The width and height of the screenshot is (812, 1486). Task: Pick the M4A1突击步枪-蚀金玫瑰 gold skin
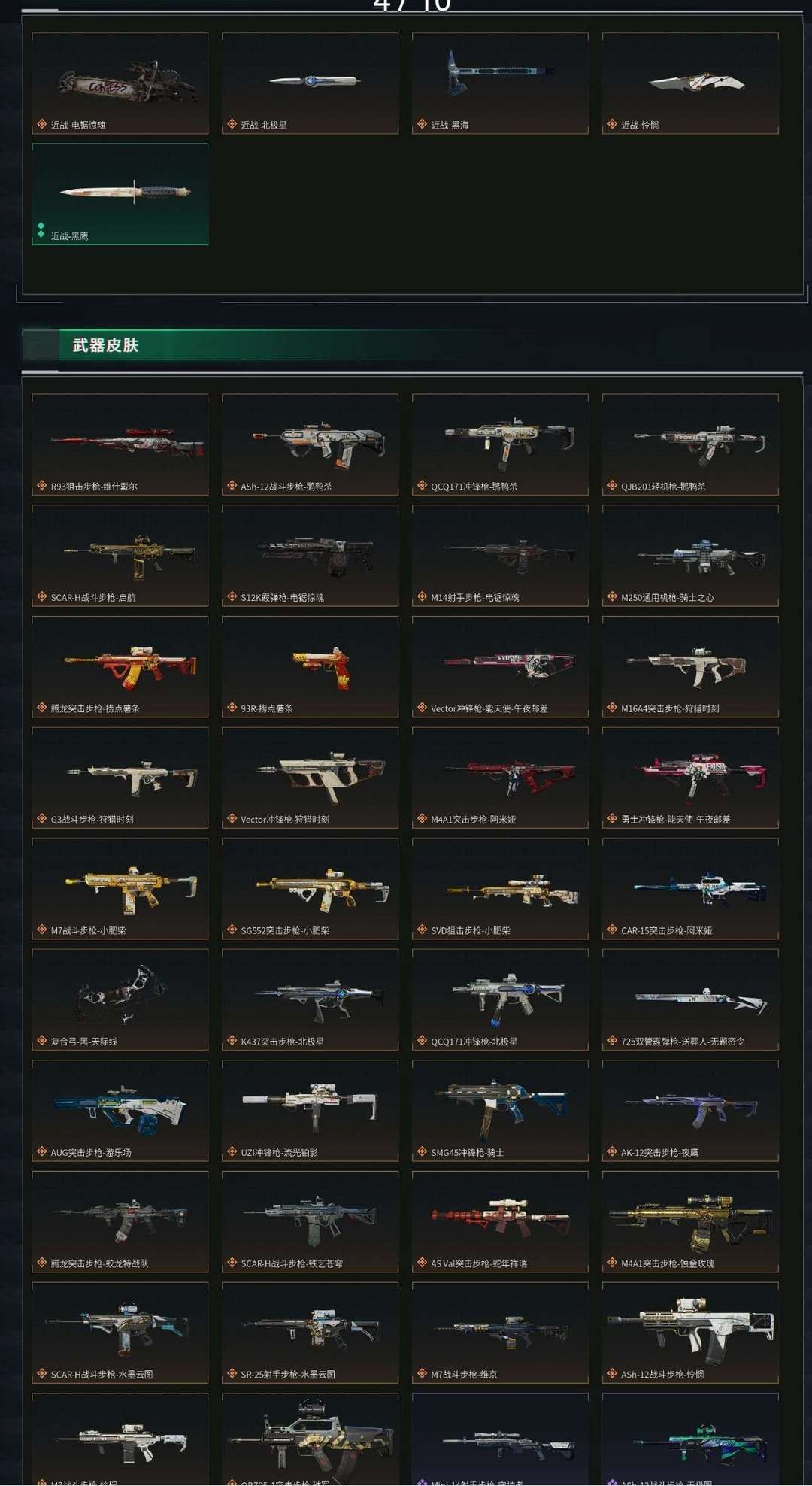690,1222
